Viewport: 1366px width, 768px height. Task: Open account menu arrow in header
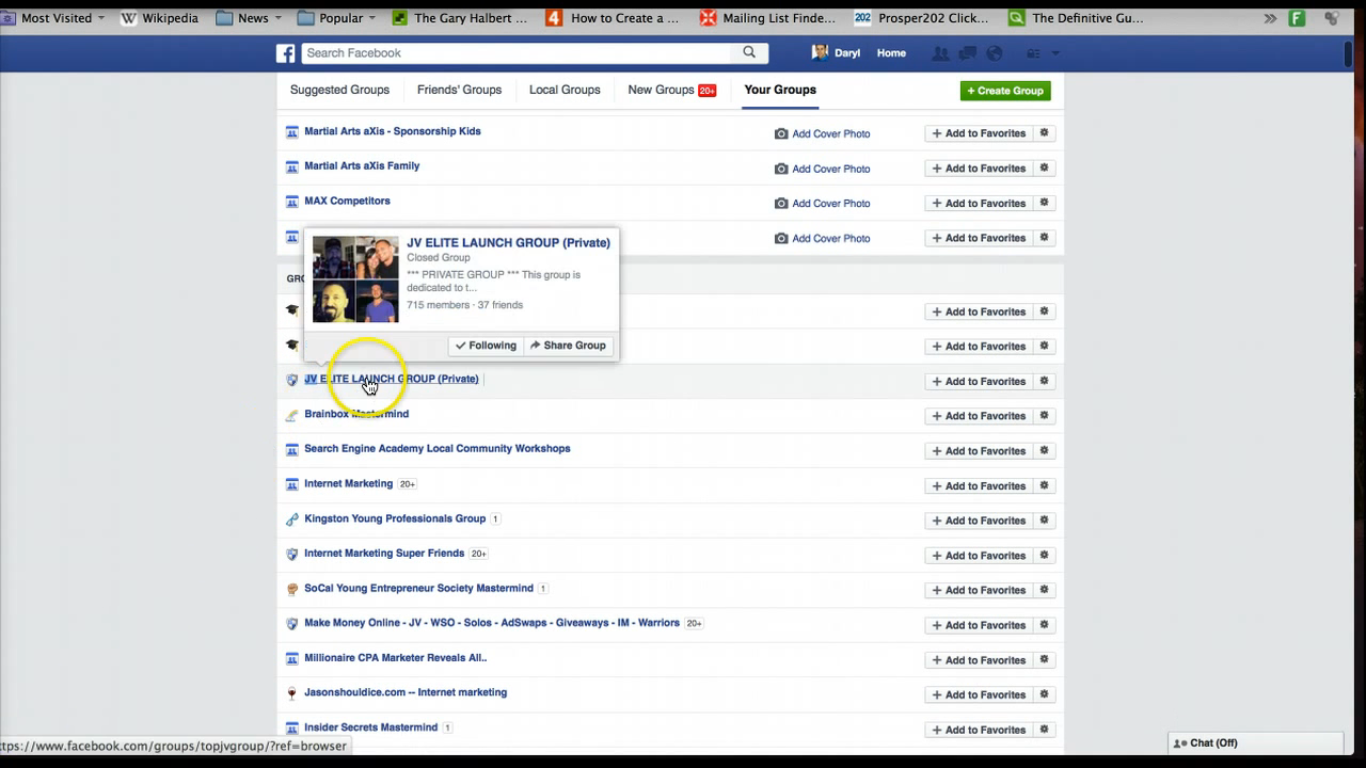click(x=1055, y=54)
